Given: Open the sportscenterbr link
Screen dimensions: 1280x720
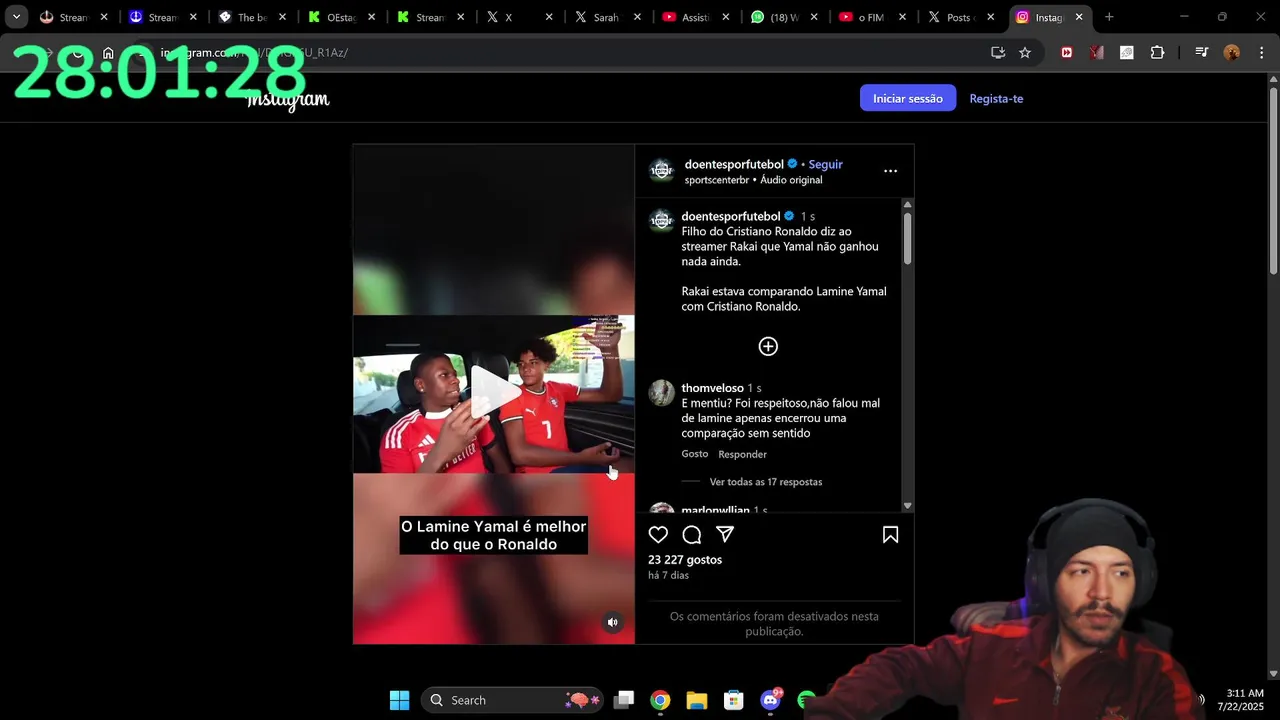Looking at the screenshot, I should coord(716,180).
